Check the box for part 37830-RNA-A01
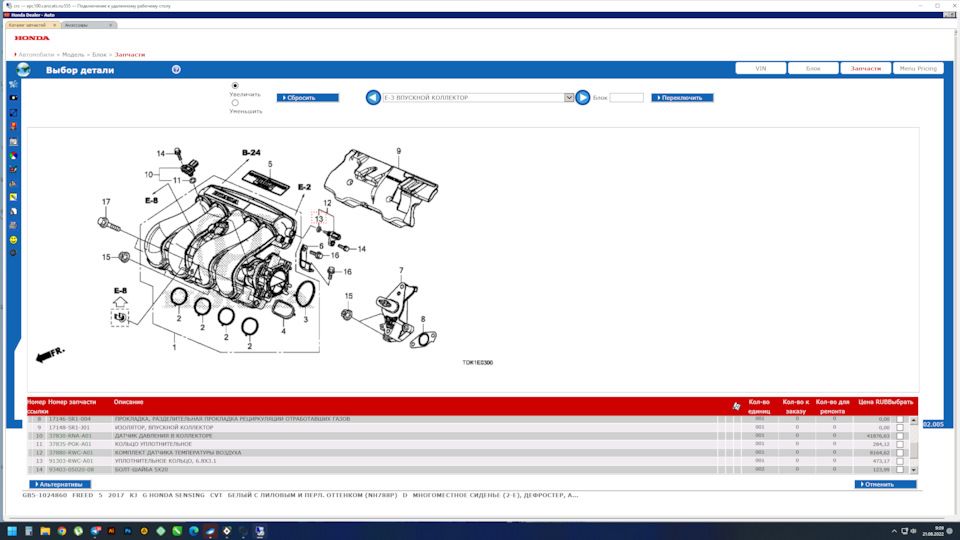 point(899,436)
